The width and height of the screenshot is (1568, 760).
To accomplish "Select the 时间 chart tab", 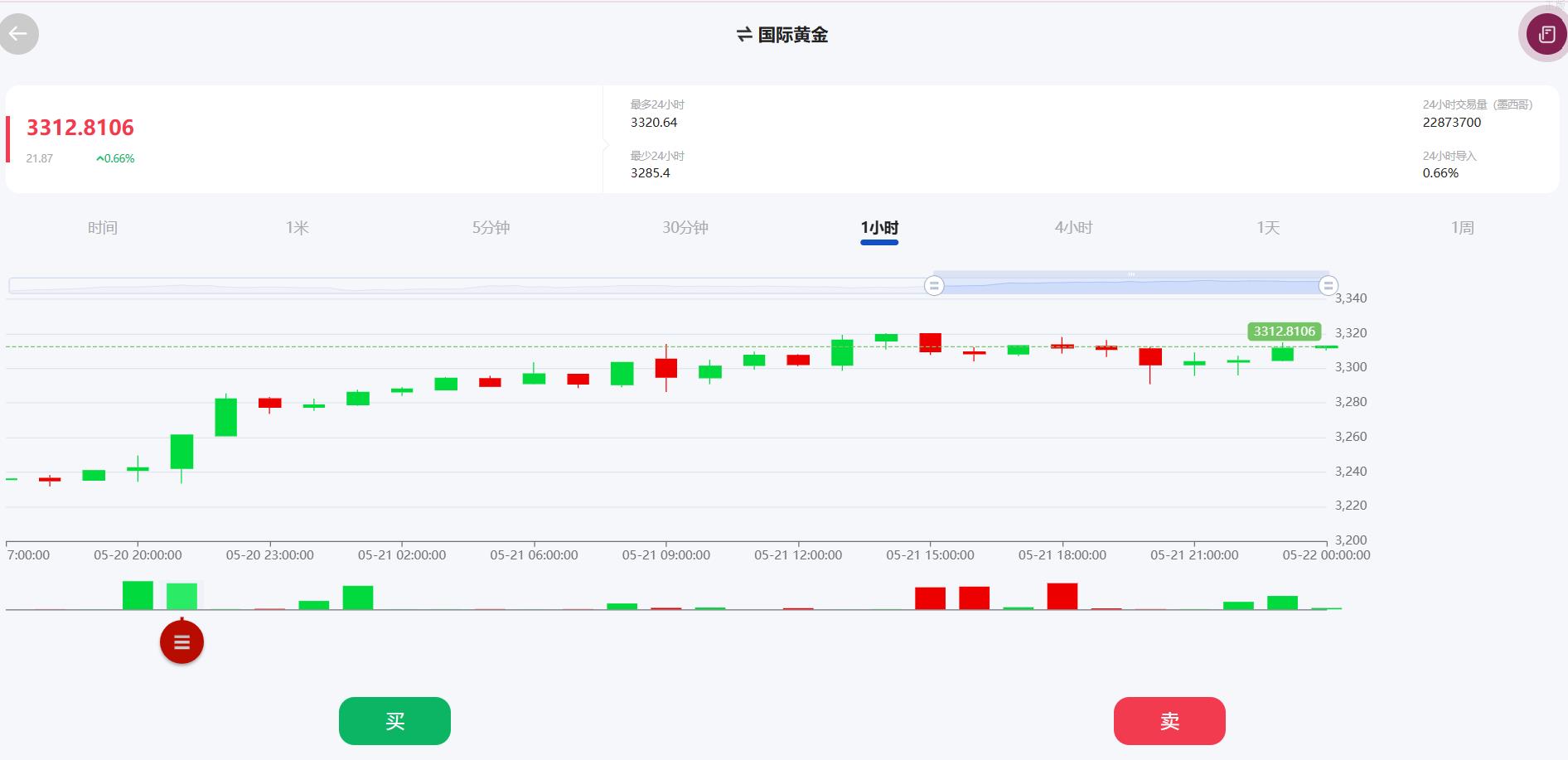I will (x=103, y=228).
